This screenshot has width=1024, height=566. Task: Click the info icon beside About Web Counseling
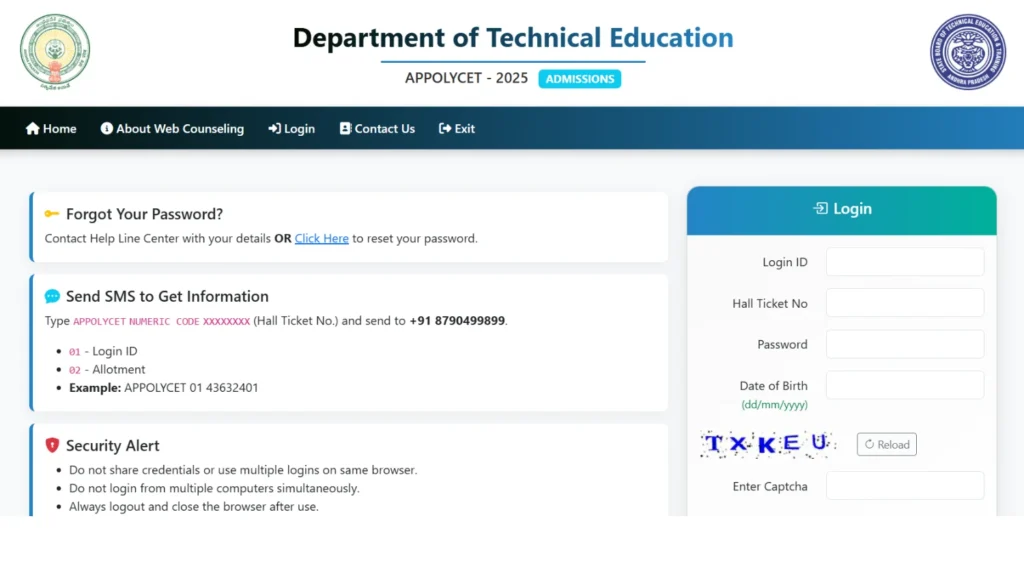106,129
